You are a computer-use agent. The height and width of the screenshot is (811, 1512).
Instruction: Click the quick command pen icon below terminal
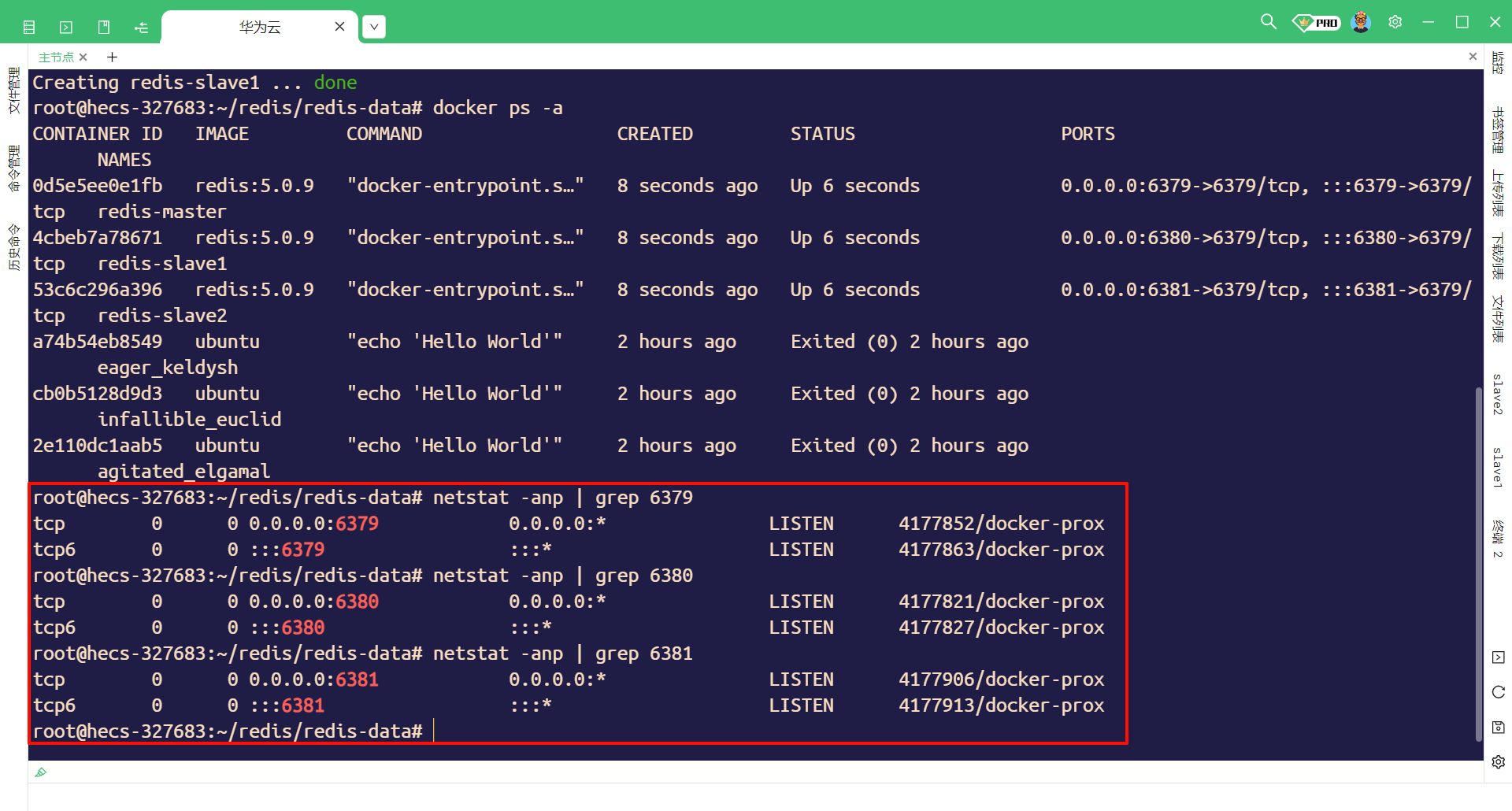tap(41, 772)
